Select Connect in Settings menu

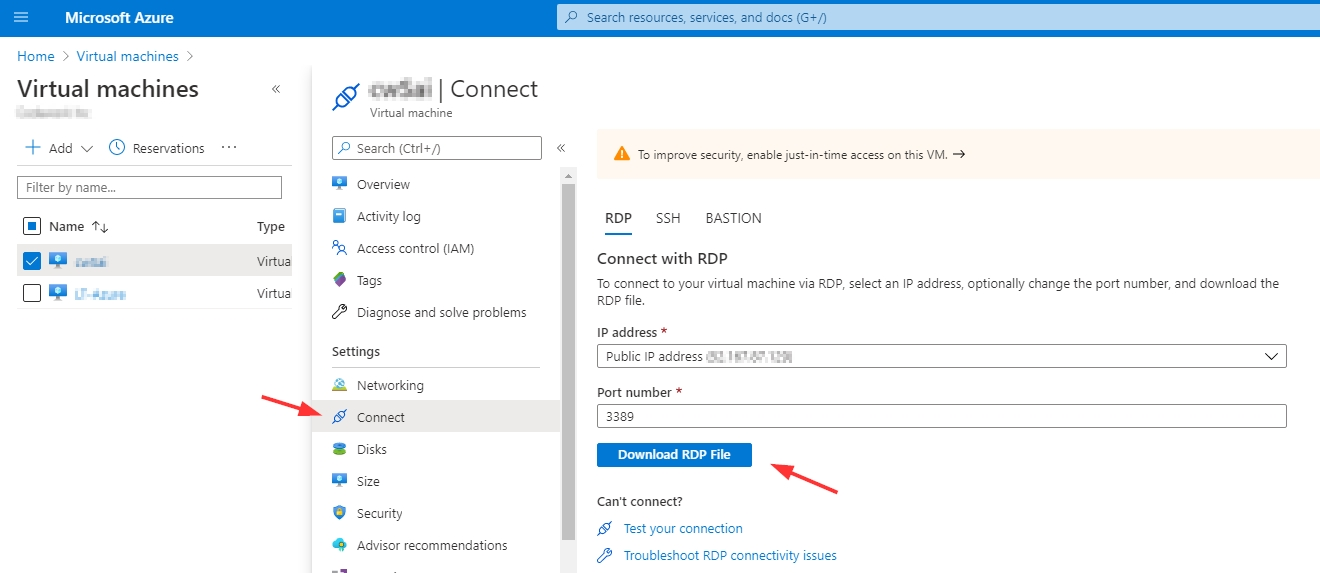437,417
